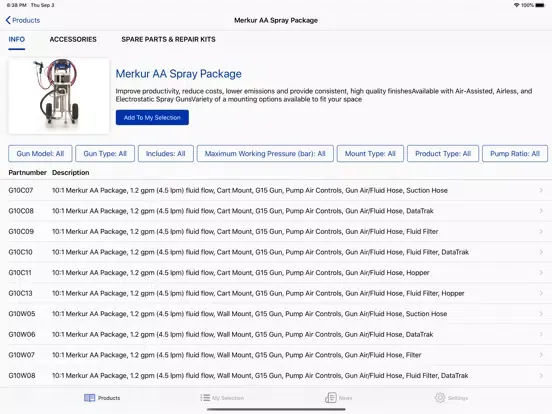
Task: Switch to ACCESSORIES tab
Action: pyautogui.click(x=73, y=39)
